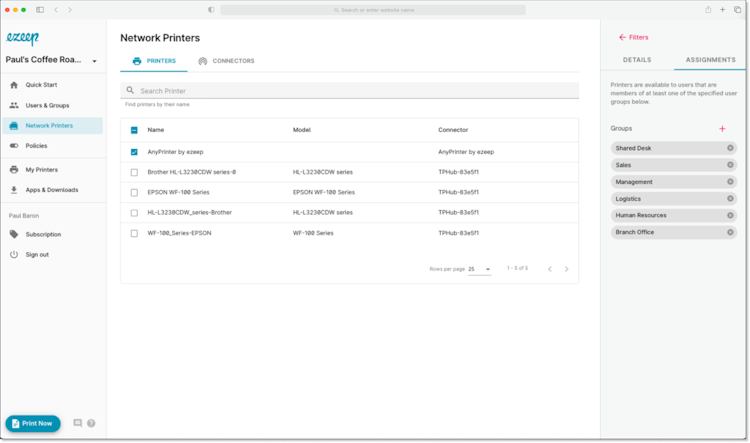The image size is (750, 443).
Task: Check HL-L3230CDW_series-Brother checkbox
Action: click(134, 213)
